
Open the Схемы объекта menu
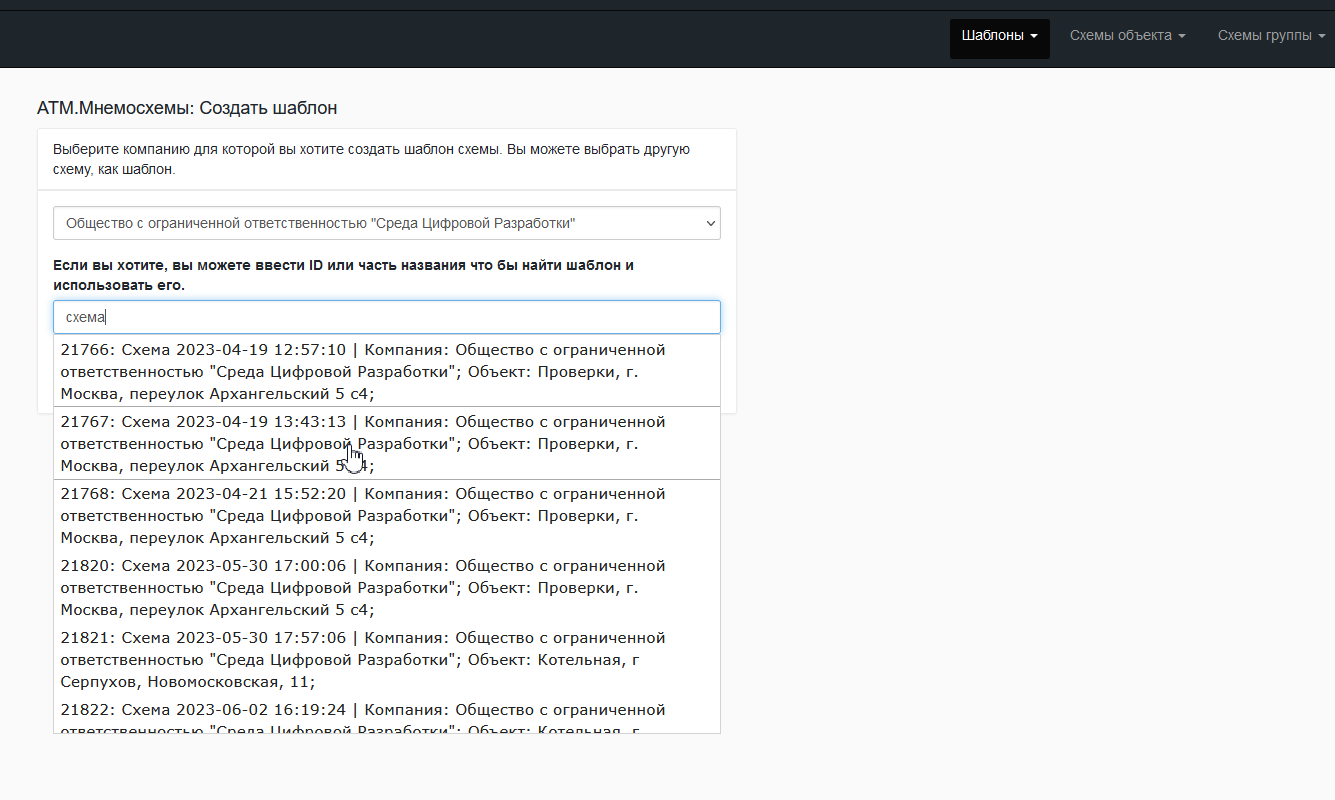(1127, 36)
